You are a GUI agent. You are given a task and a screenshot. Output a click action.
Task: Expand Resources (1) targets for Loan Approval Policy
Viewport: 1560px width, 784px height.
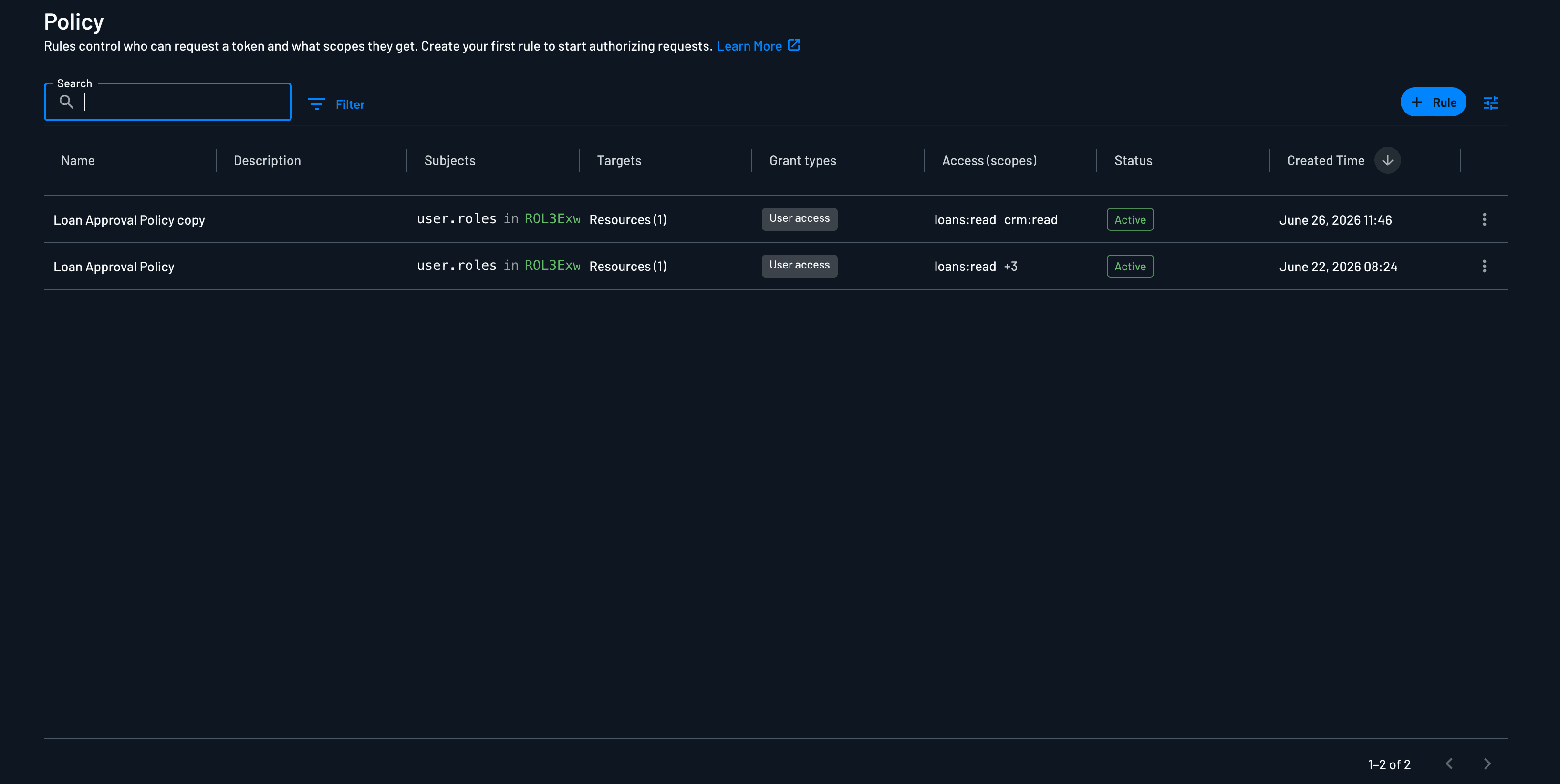(x=628, y=267)
